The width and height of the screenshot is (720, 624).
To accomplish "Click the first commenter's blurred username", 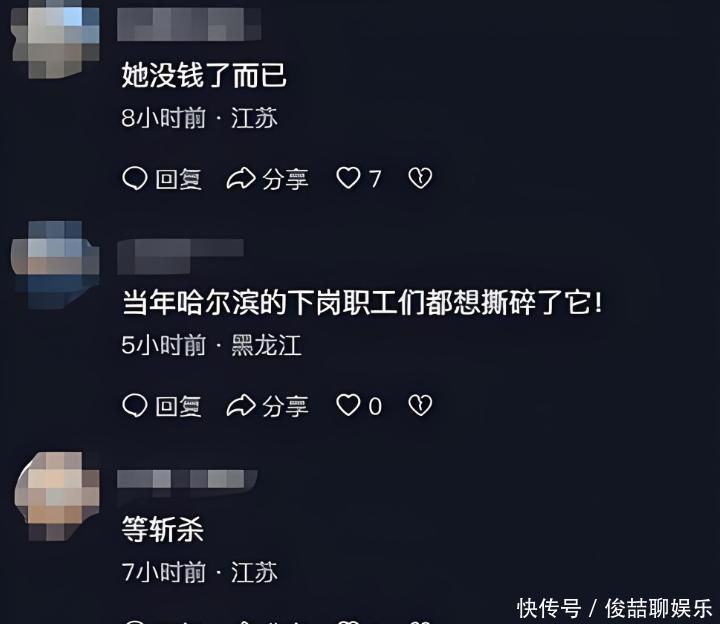I will pos(189,24).
